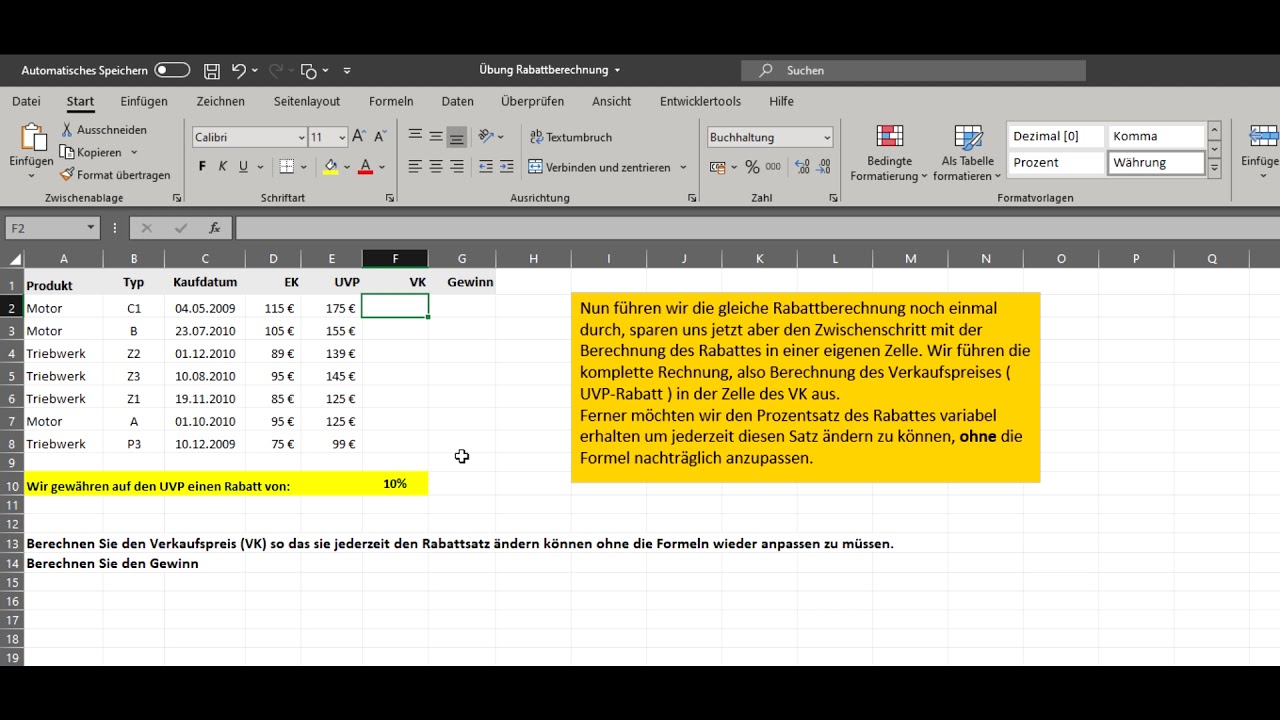Increase font size with larger A icon
The image size is (1280, 720).
click(361, 137)
